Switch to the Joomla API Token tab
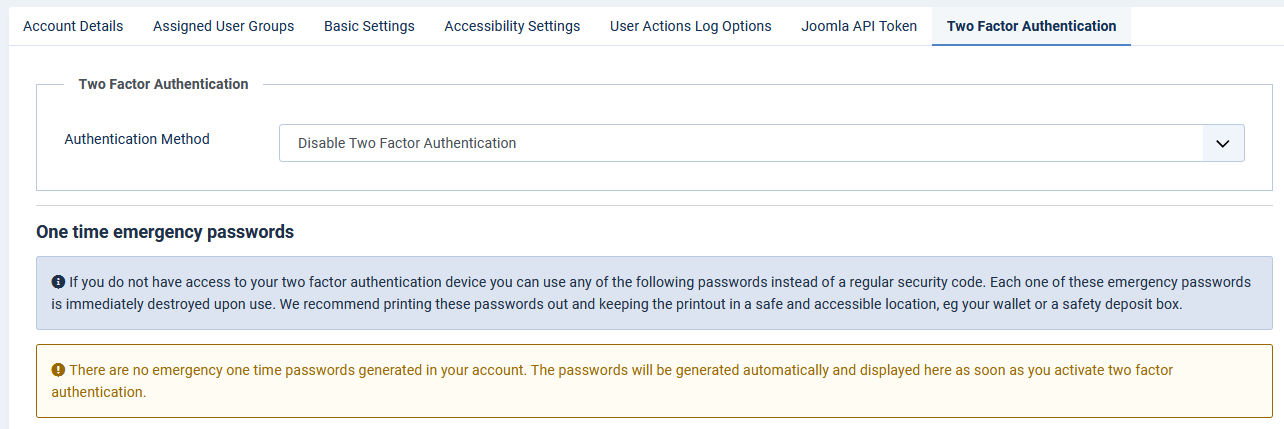This screenshot has height=429, width=1284. coord(859,26)
